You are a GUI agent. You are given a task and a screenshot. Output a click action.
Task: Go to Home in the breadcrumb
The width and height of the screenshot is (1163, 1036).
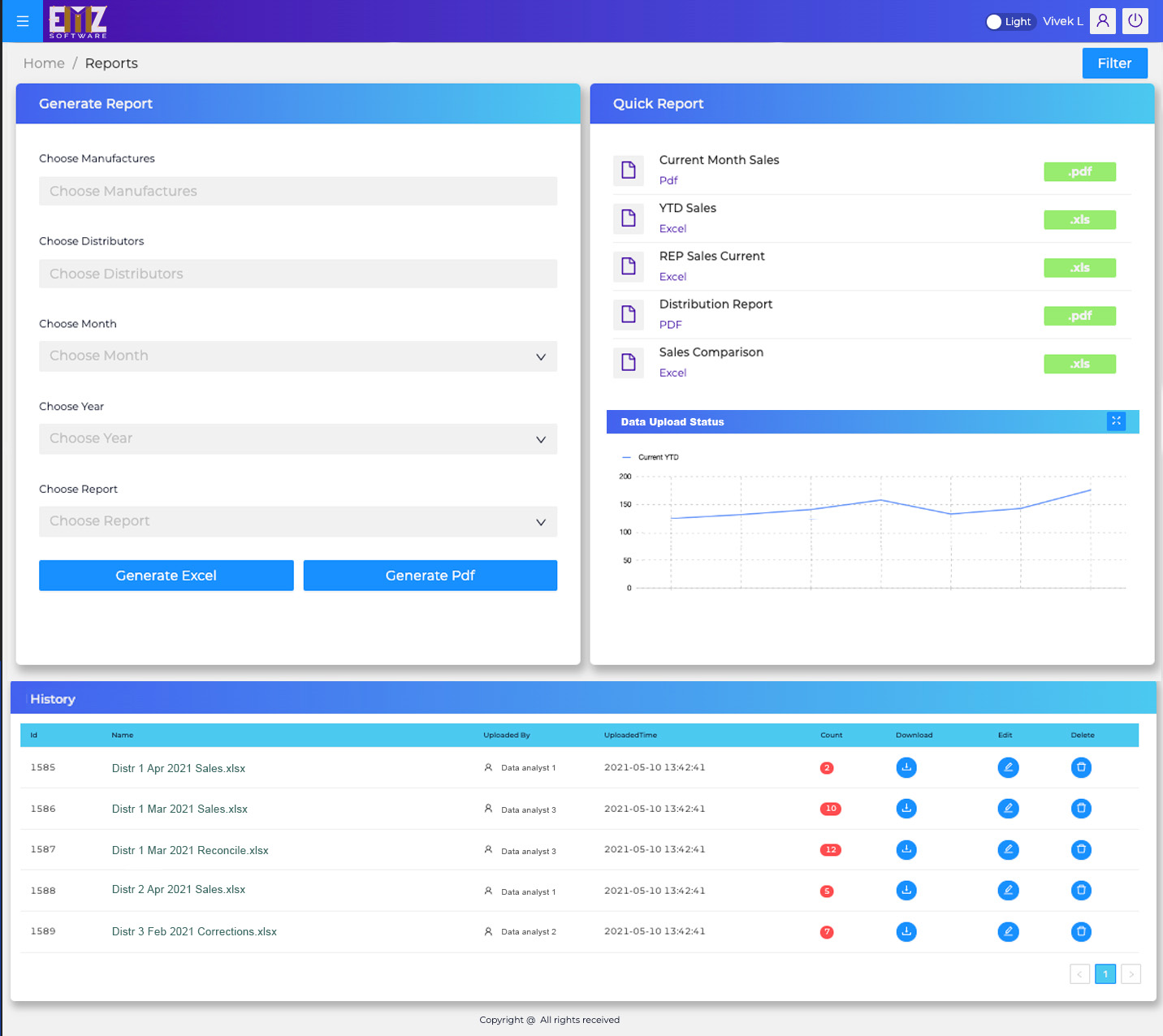44,63
